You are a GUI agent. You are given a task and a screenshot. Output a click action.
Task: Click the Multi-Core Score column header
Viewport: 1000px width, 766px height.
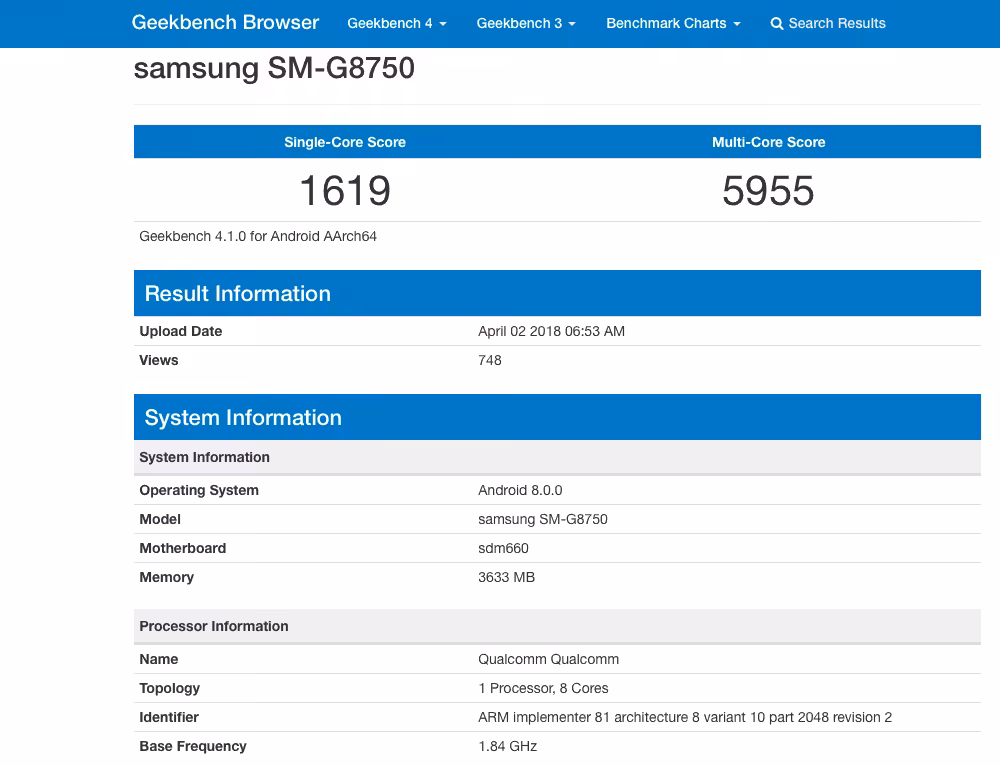point(769,141)
